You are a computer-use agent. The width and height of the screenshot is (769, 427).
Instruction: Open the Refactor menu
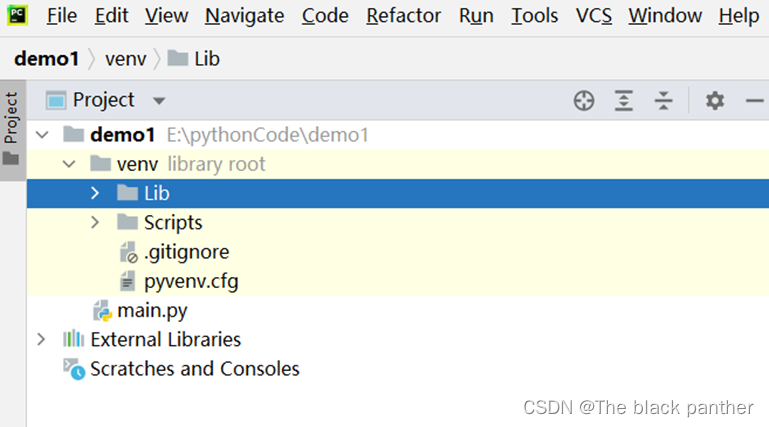pyautogui.click(x=403, y=15)
